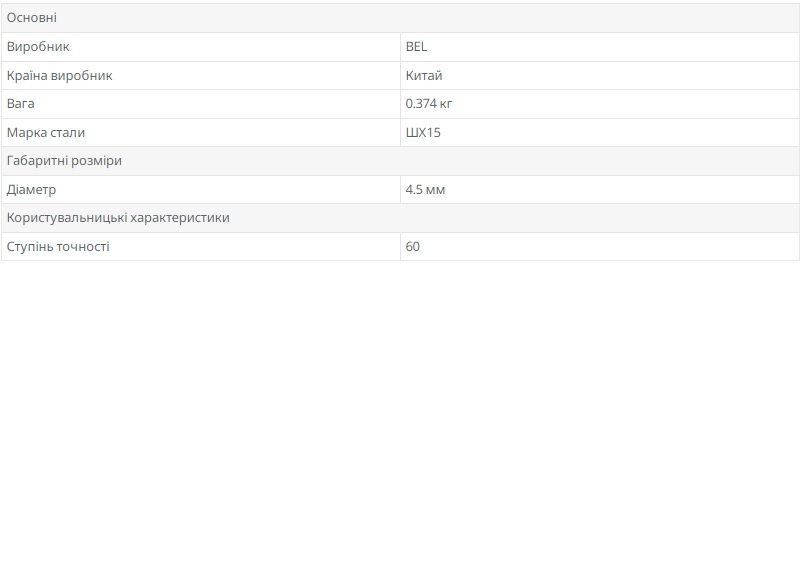Click the 0.374 weight number
This screenshot has width=803, height=566.
(421, 104)
